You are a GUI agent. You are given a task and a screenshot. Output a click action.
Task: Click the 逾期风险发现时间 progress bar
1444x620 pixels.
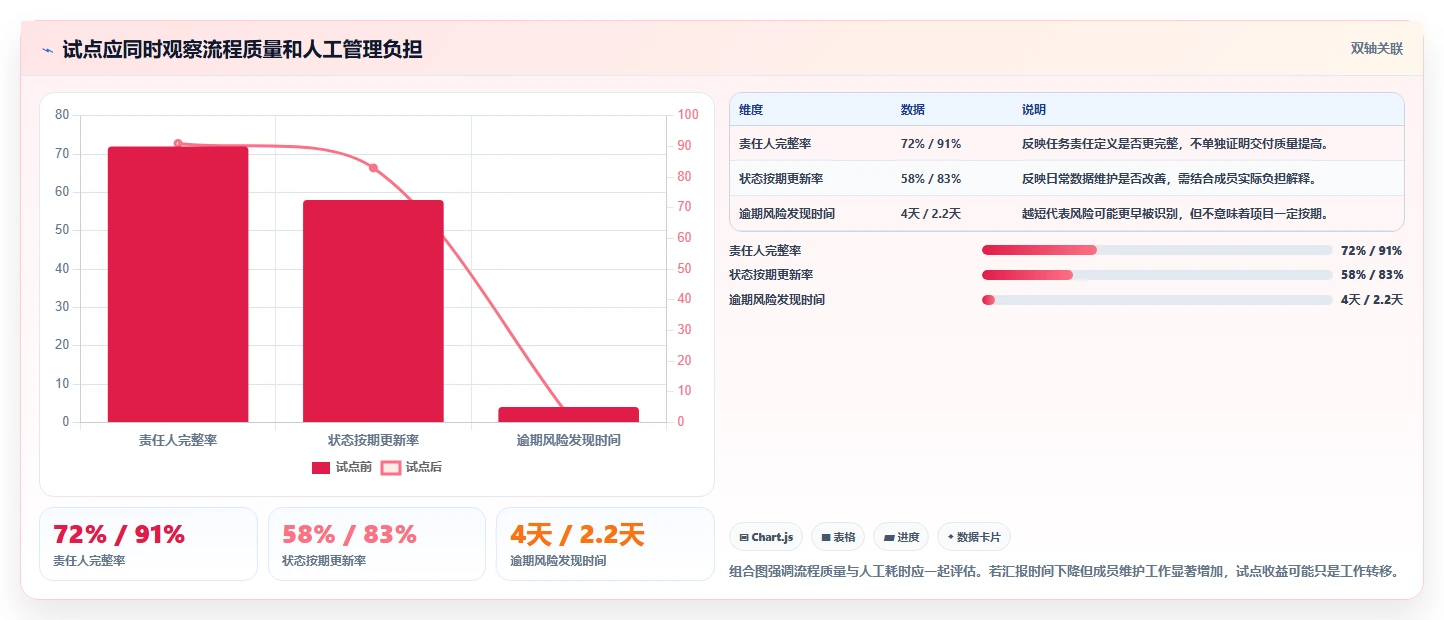[1157, 300]
